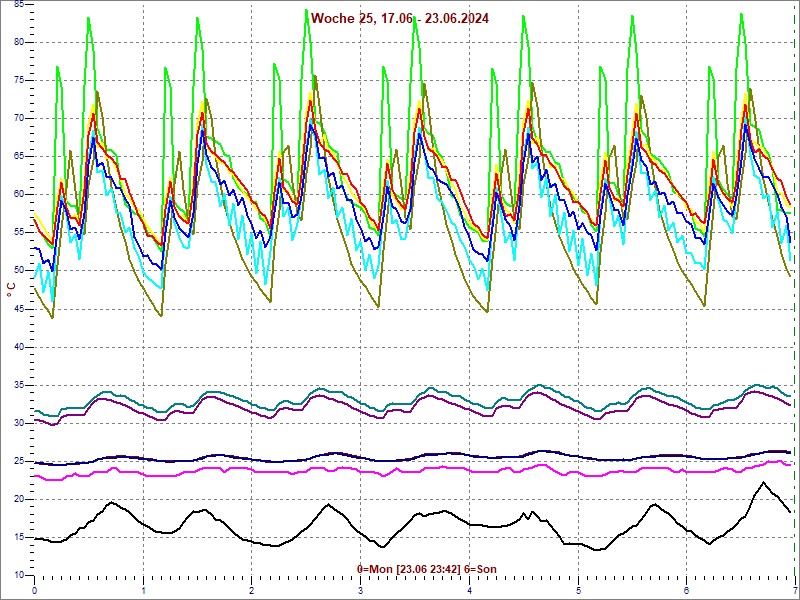Image resolution: width=800 pixels, height=600 pixels.
Task: Click day 0 label on the horizontal axis
Action: (x=34, y=592)
